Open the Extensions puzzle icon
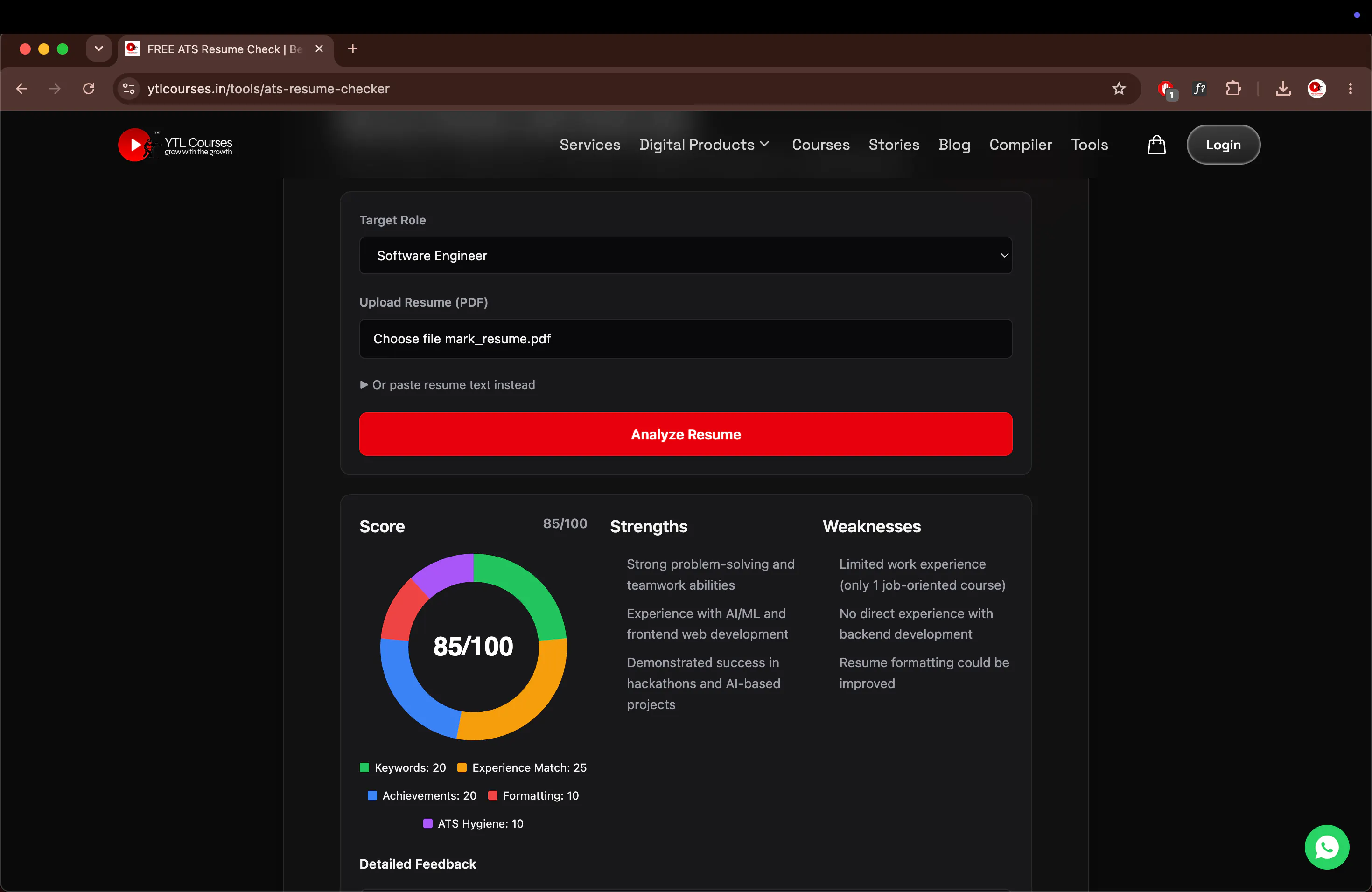Viewport: 1372px width, 892px height. [x=1233, y=89]
